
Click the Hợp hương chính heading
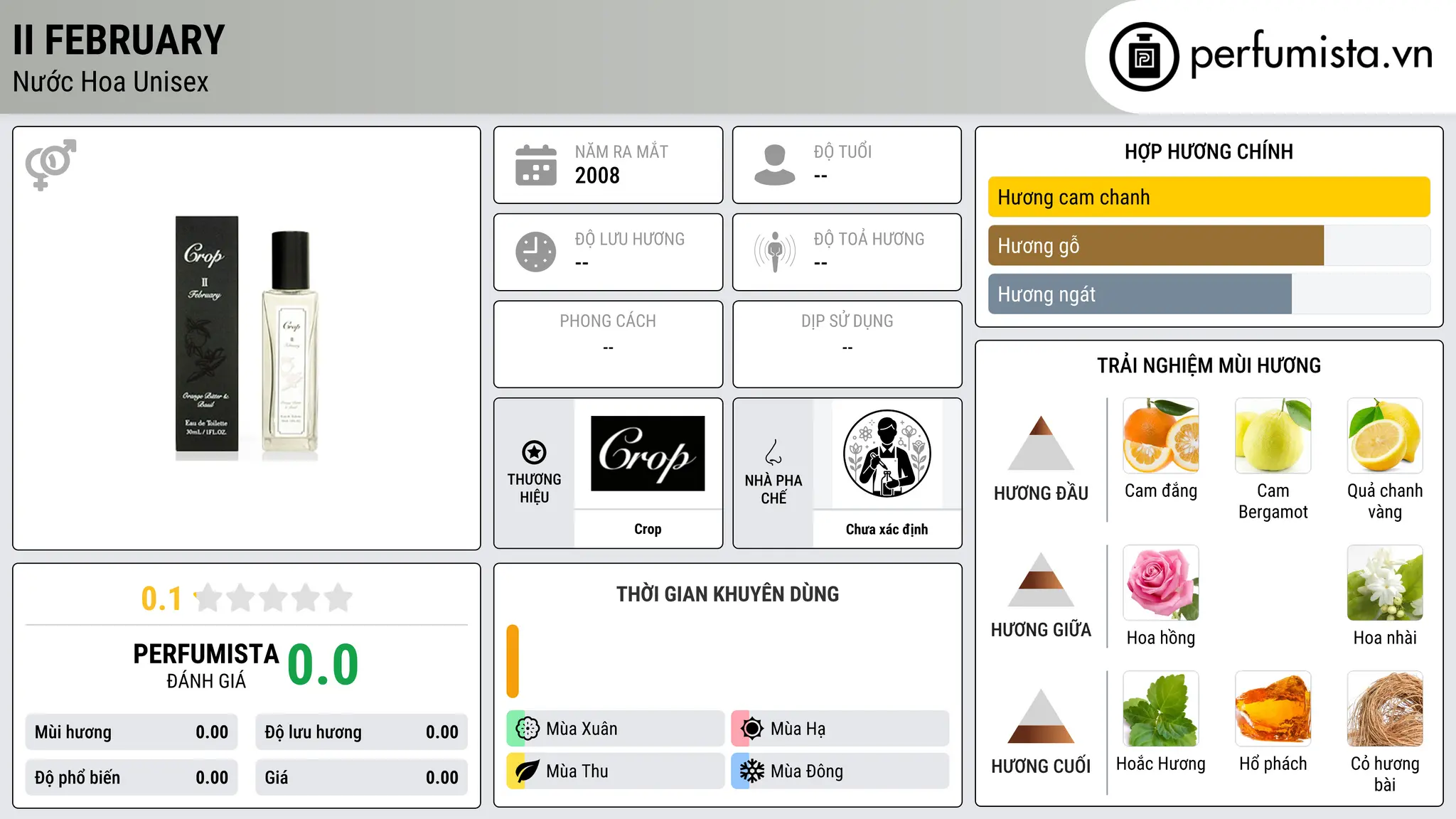coord(1209,151)
